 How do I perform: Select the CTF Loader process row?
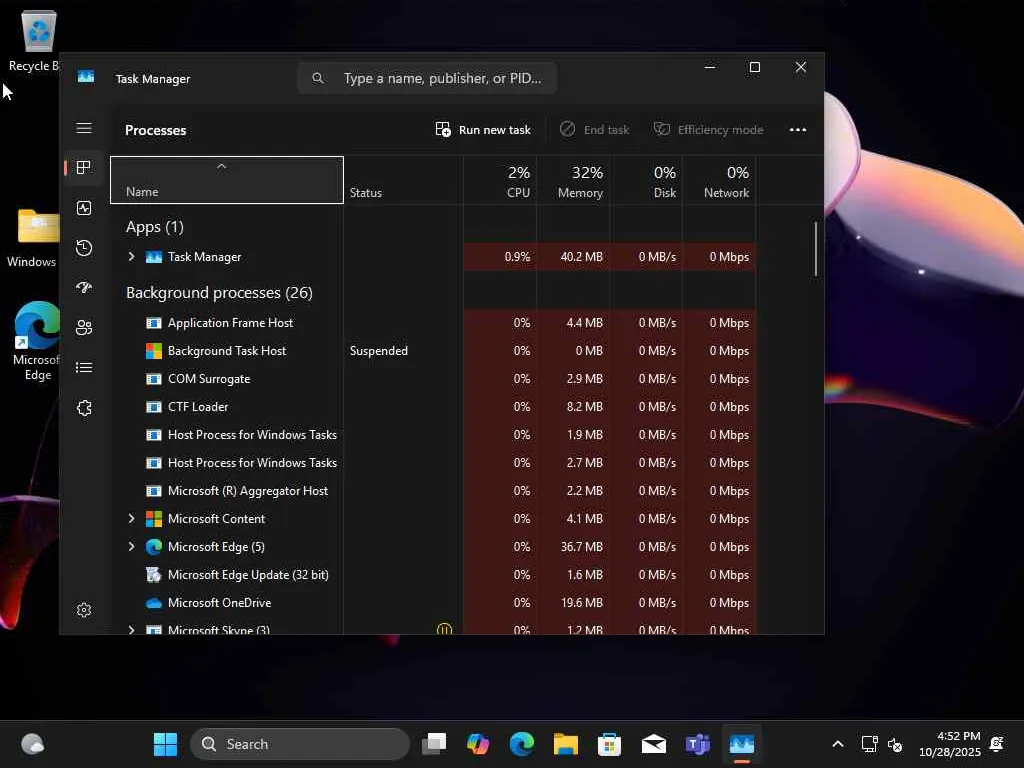[x=434, y=408]
